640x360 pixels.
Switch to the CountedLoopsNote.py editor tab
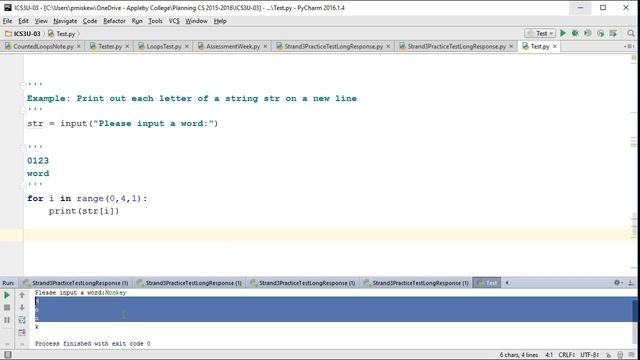click(x=43, y=46)
